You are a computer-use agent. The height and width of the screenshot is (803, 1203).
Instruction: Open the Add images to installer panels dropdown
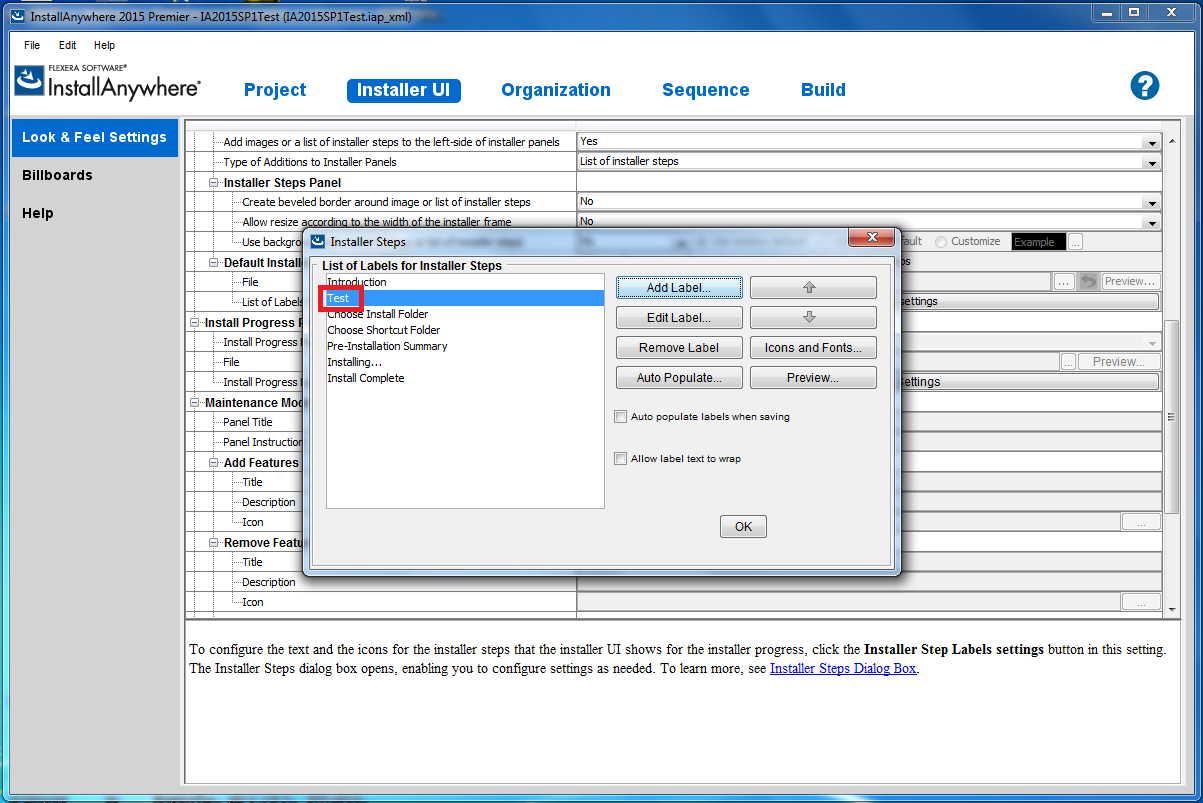pos(1152,142)
